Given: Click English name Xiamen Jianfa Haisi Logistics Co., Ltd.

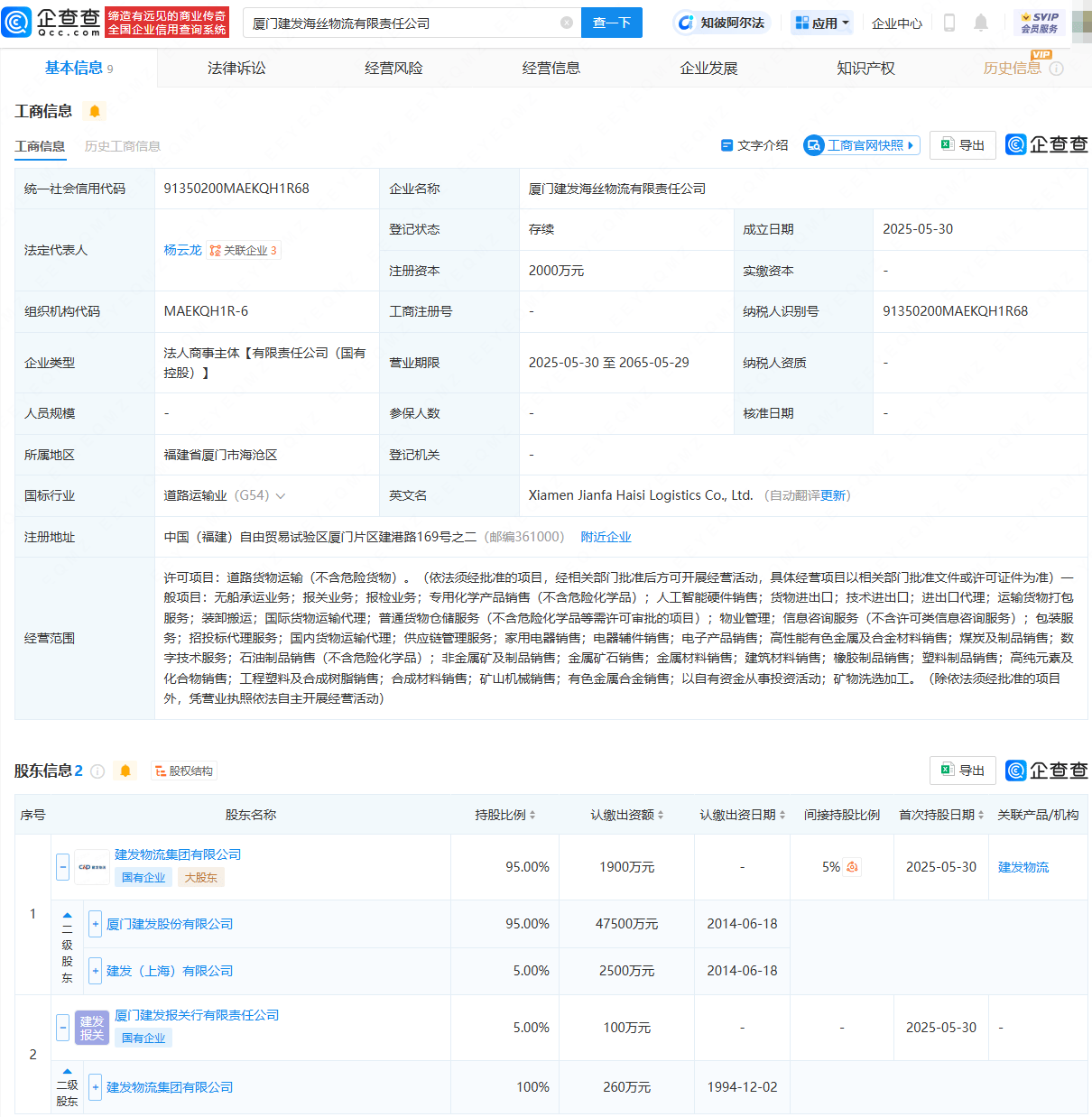Looking at the screenshot, I should pyautogui.click(x=641, y=495).
